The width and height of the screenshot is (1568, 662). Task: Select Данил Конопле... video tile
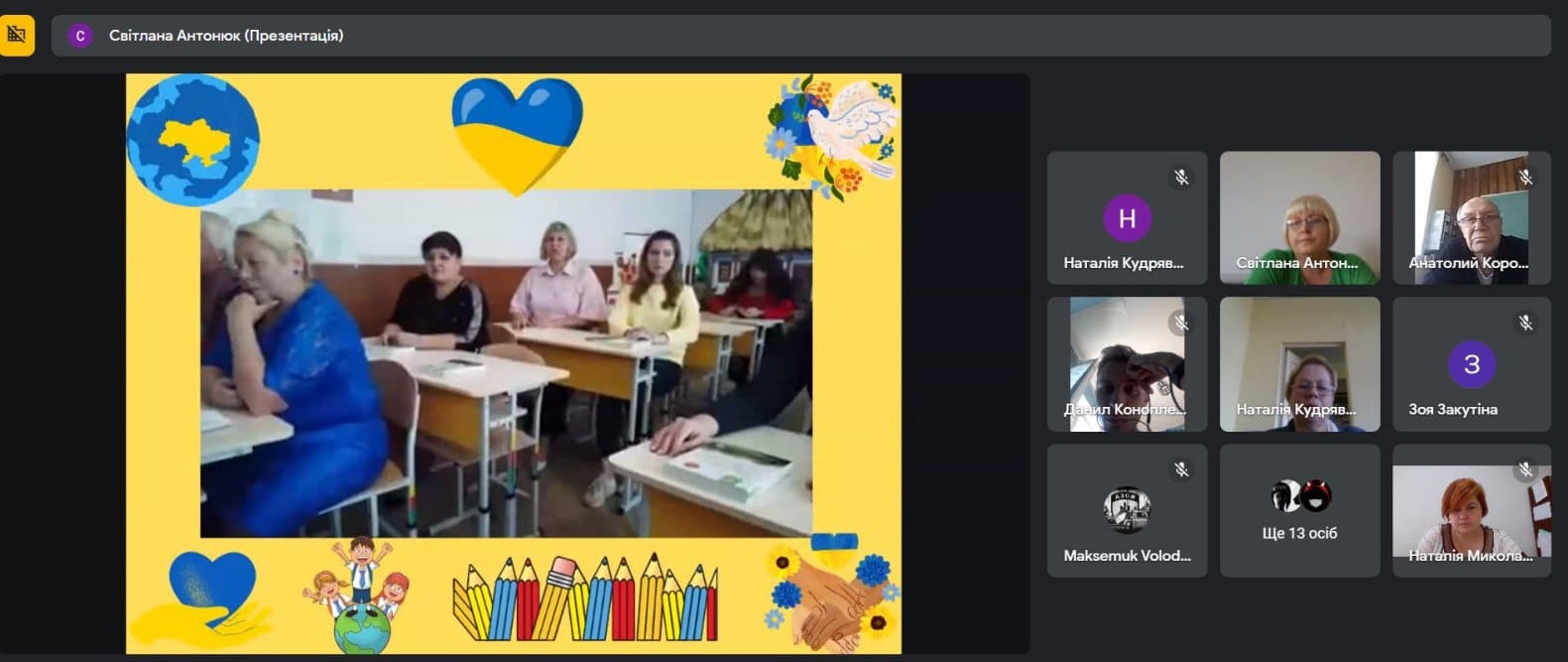(1127, 364)
